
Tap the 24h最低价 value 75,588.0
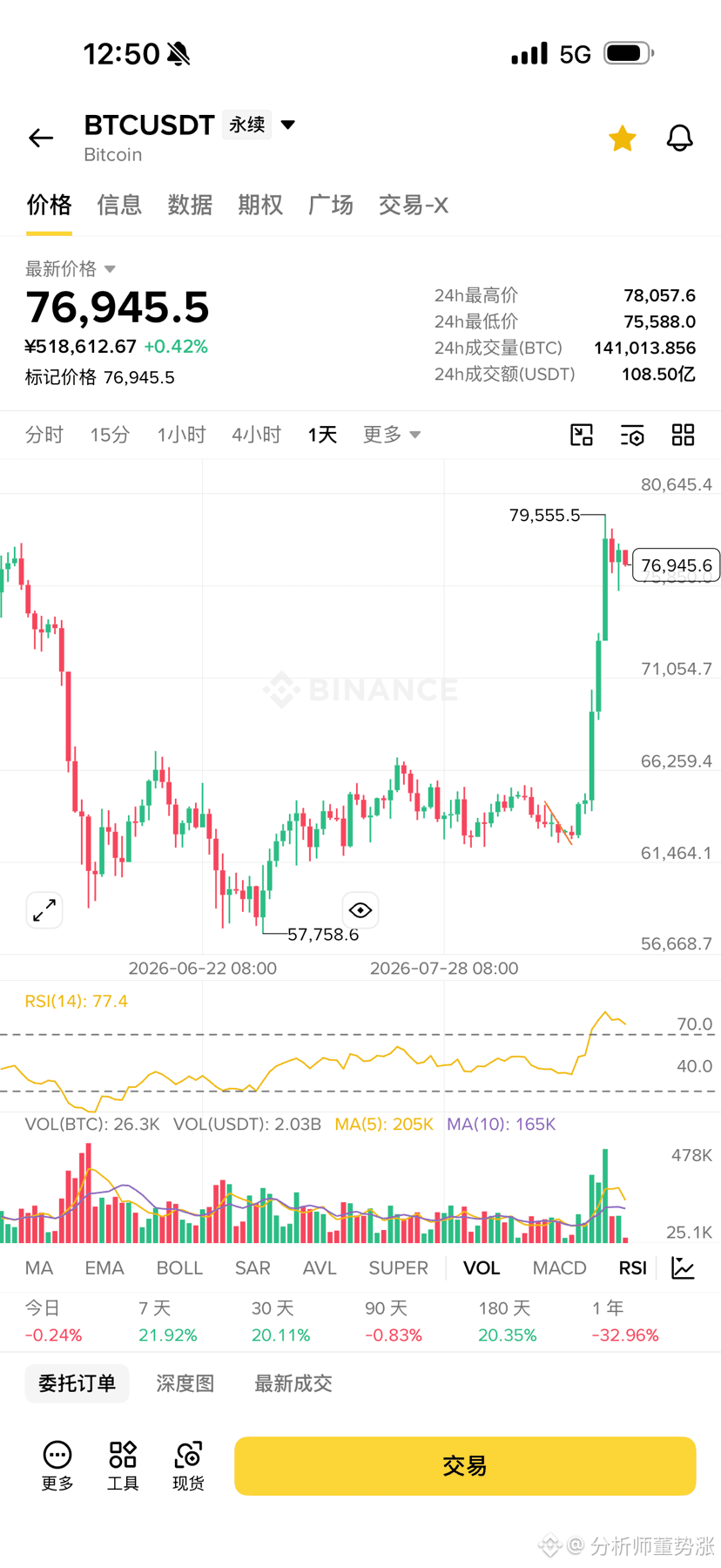pyautogui.click(x=659, y=321)
